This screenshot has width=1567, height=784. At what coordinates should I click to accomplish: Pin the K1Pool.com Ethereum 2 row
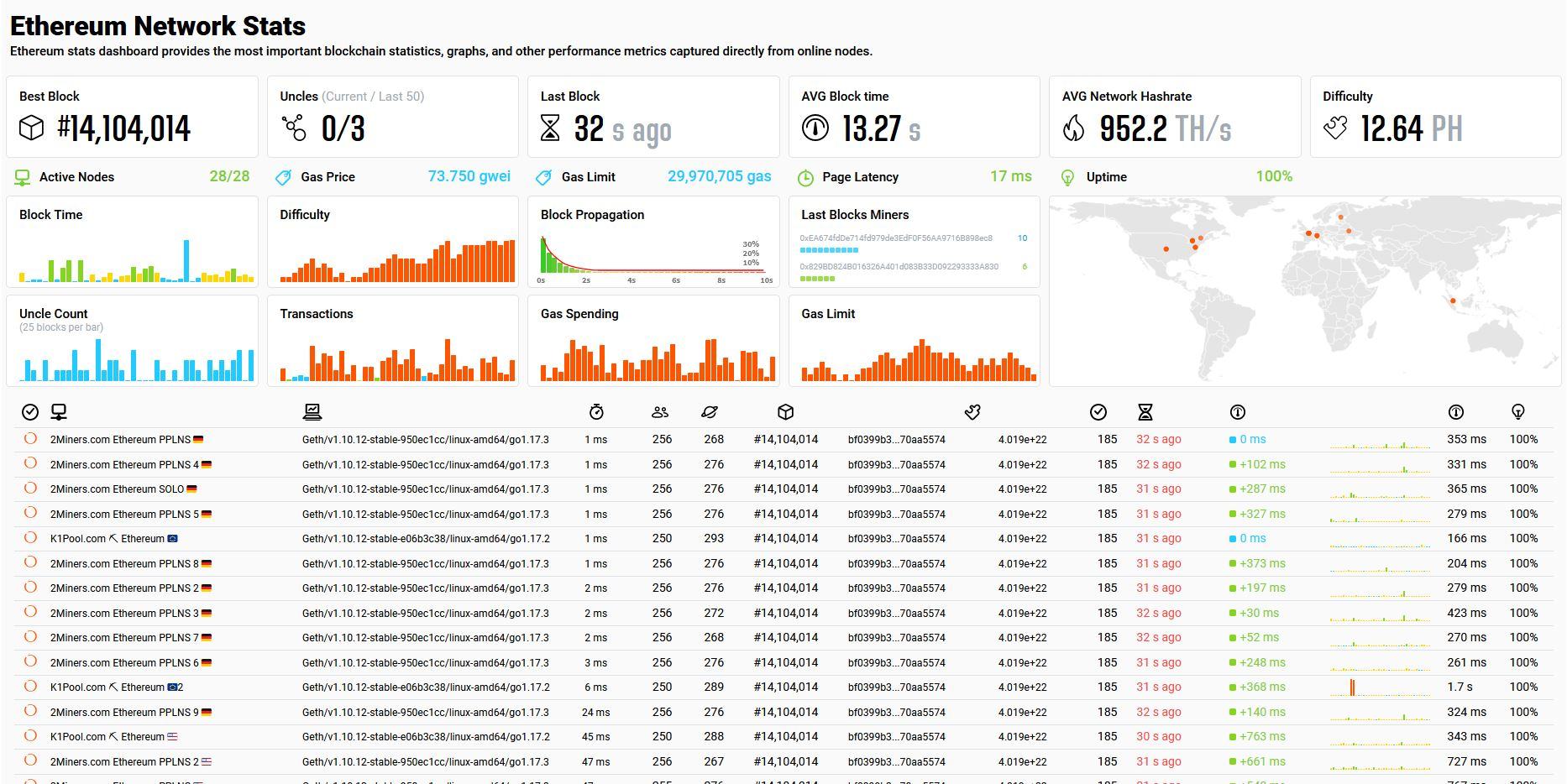[30, 686]
